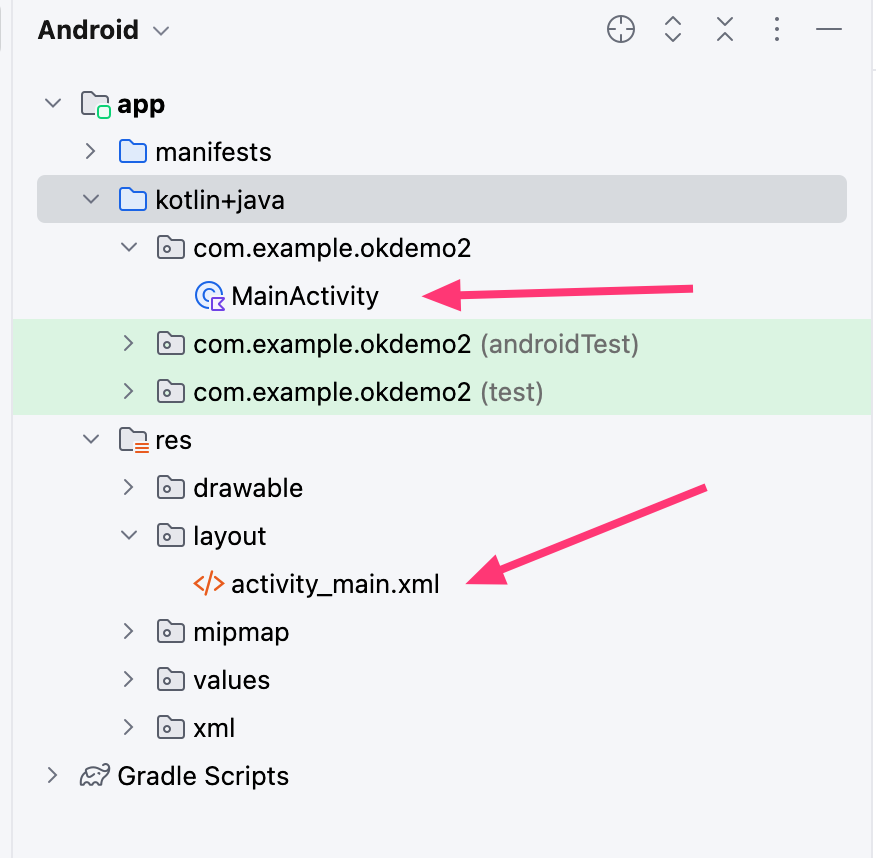Expand the androidTest package
This screenshot has width=876, height=858.
coord(128,344)
